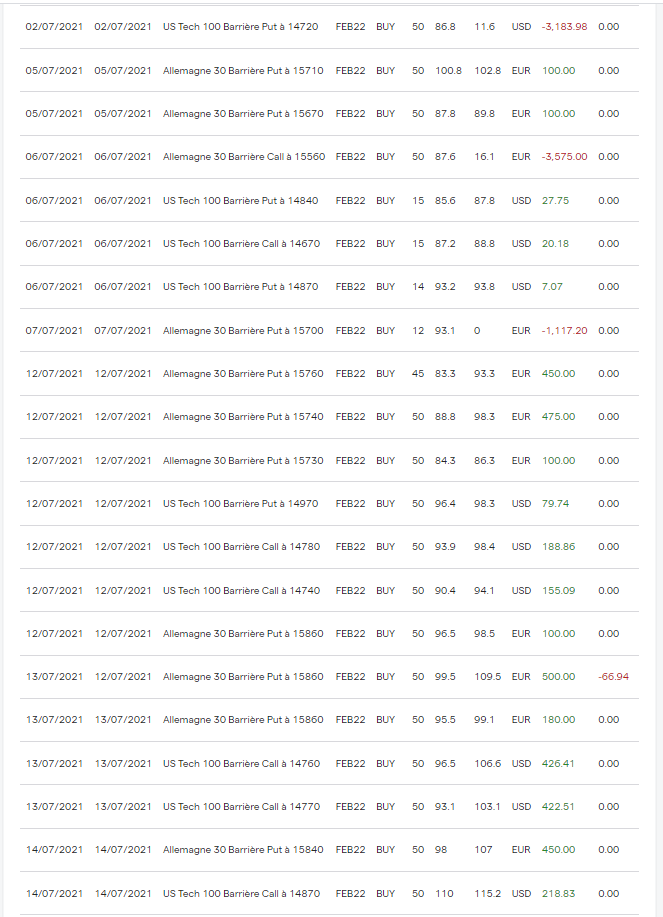The height and width of the screenshot is (917, 663).
Task: Select US Tech 100 Put à 14970 row
Action: point(329,504)
